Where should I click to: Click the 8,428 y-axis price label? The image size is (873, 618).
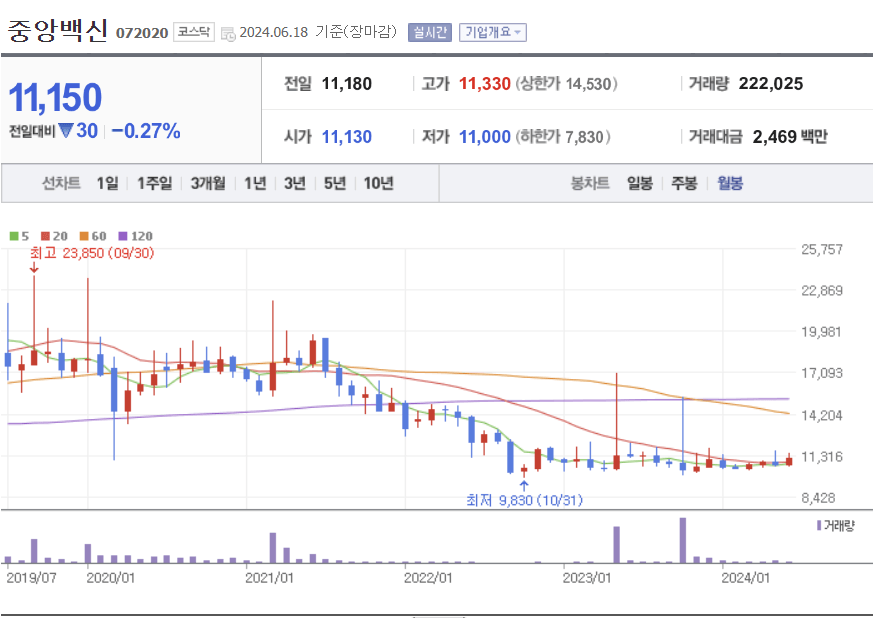(x=818, y=498)
